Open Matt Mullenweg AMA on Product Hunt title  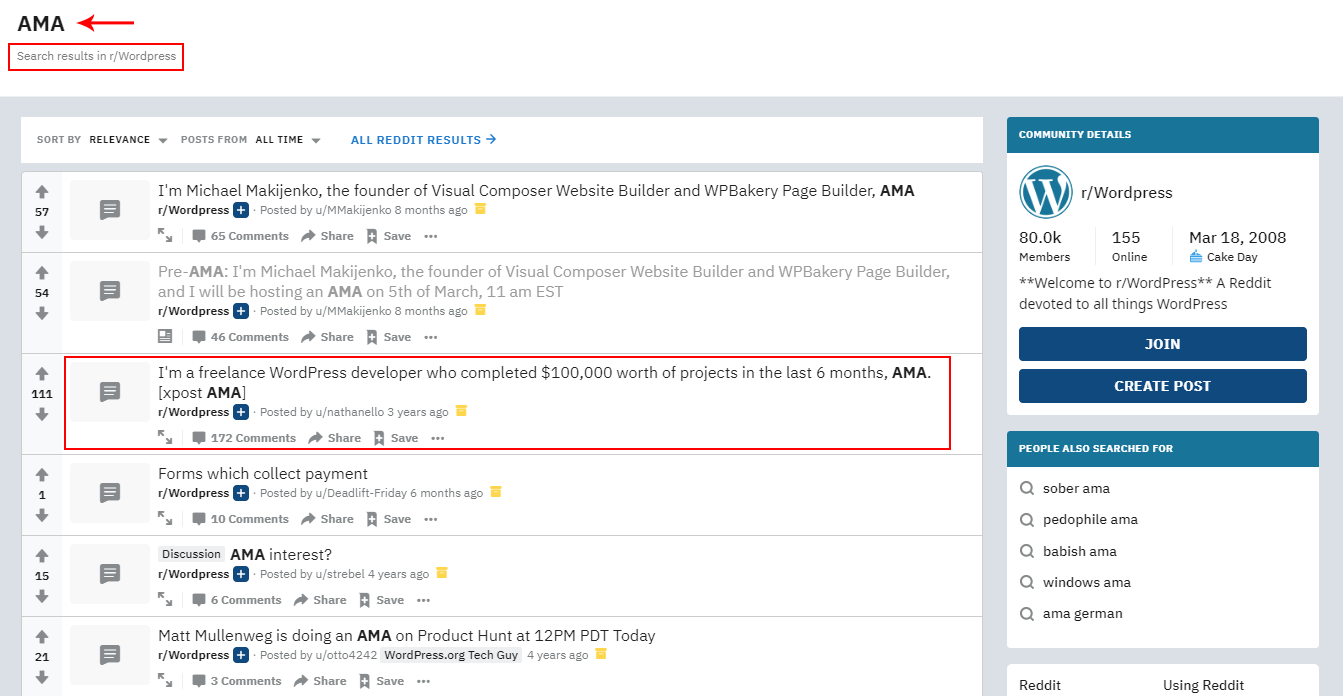pos(407,635)
